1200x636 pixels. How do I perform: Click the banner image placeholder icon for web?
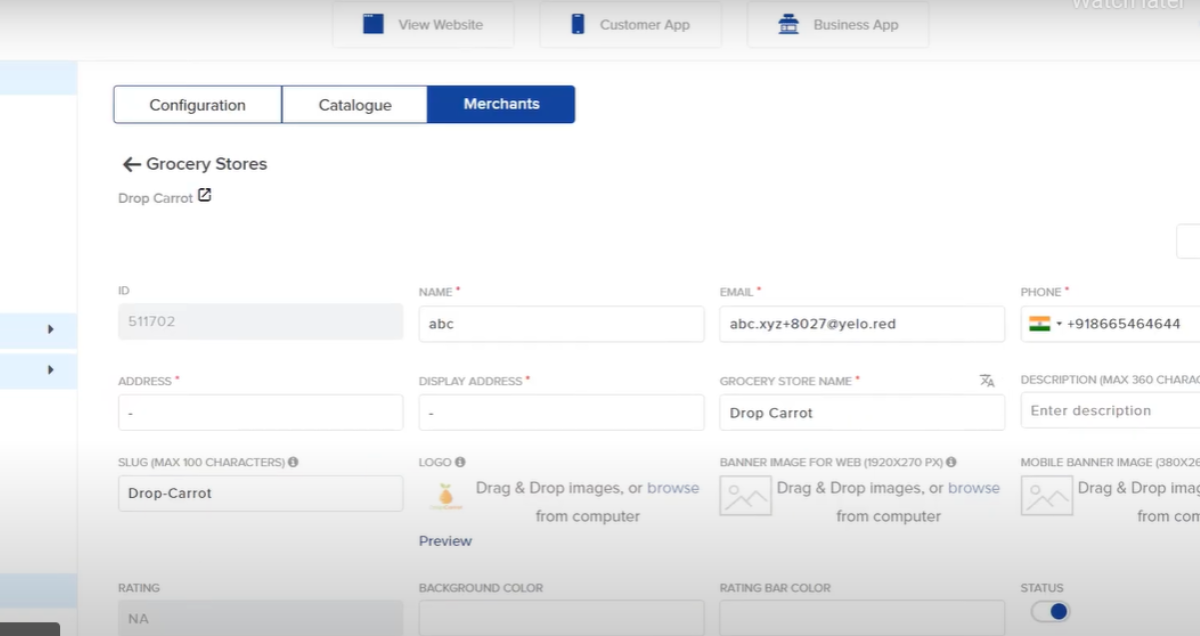(x=745, y=495)
